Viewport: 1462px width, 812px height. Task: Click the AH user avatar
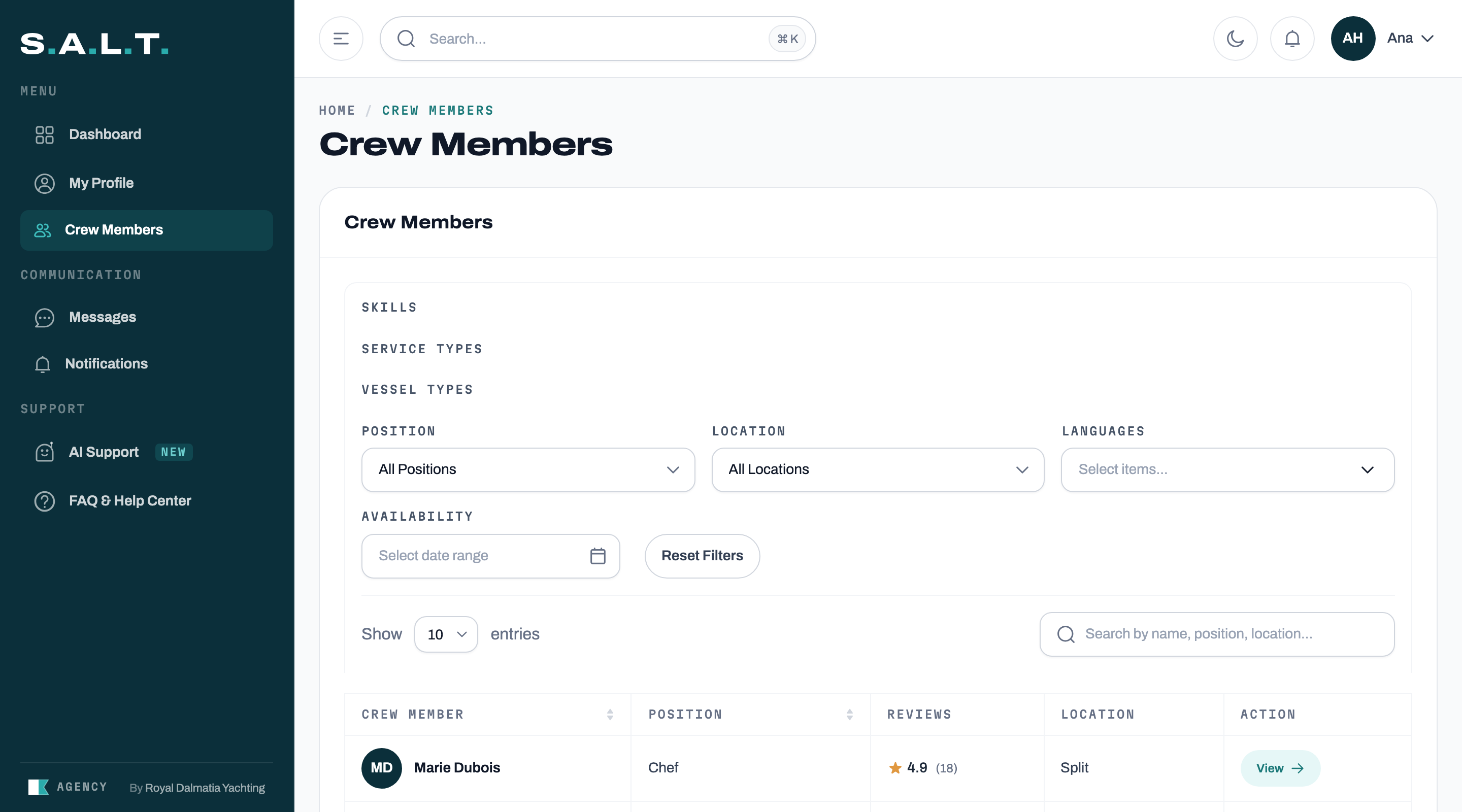1352,39
